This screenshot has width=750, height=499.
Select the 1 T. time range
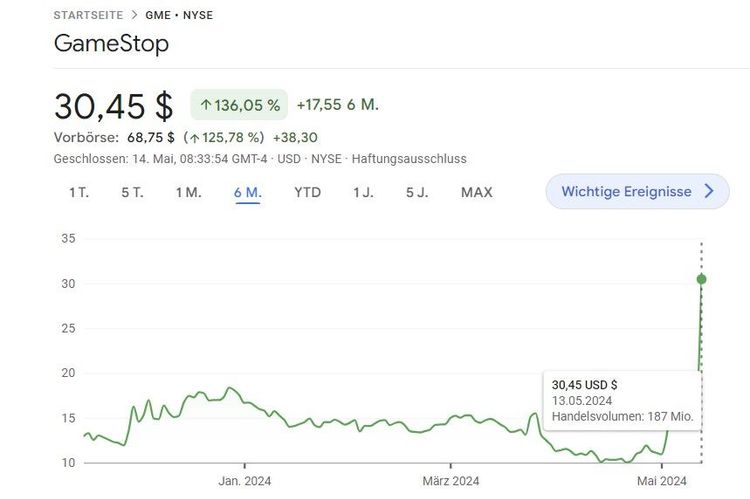pyautogui.click(x=79, y=192)
